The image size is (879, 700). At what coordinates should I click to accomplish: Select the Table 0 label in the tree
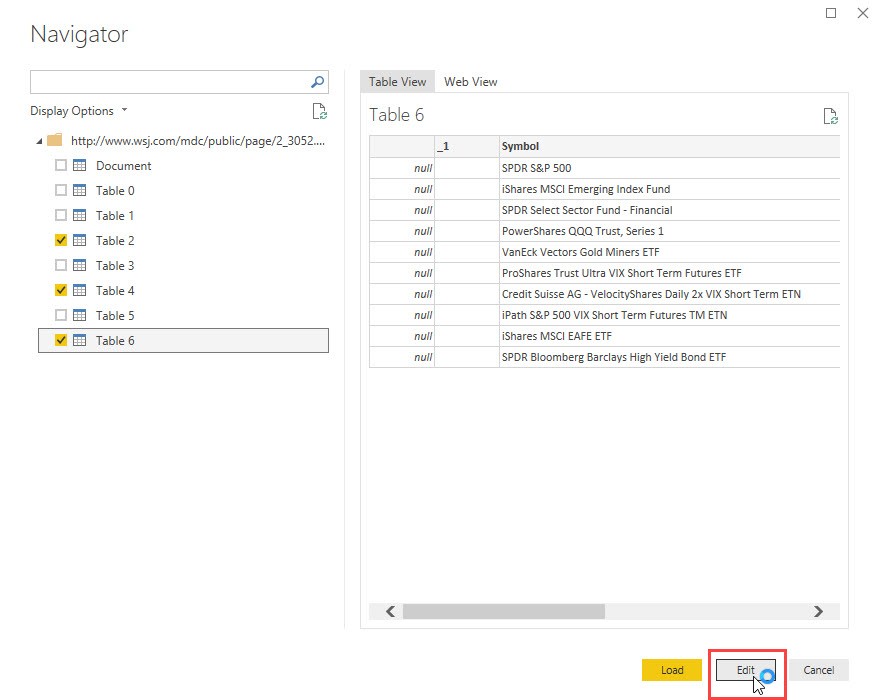[115, 191]
